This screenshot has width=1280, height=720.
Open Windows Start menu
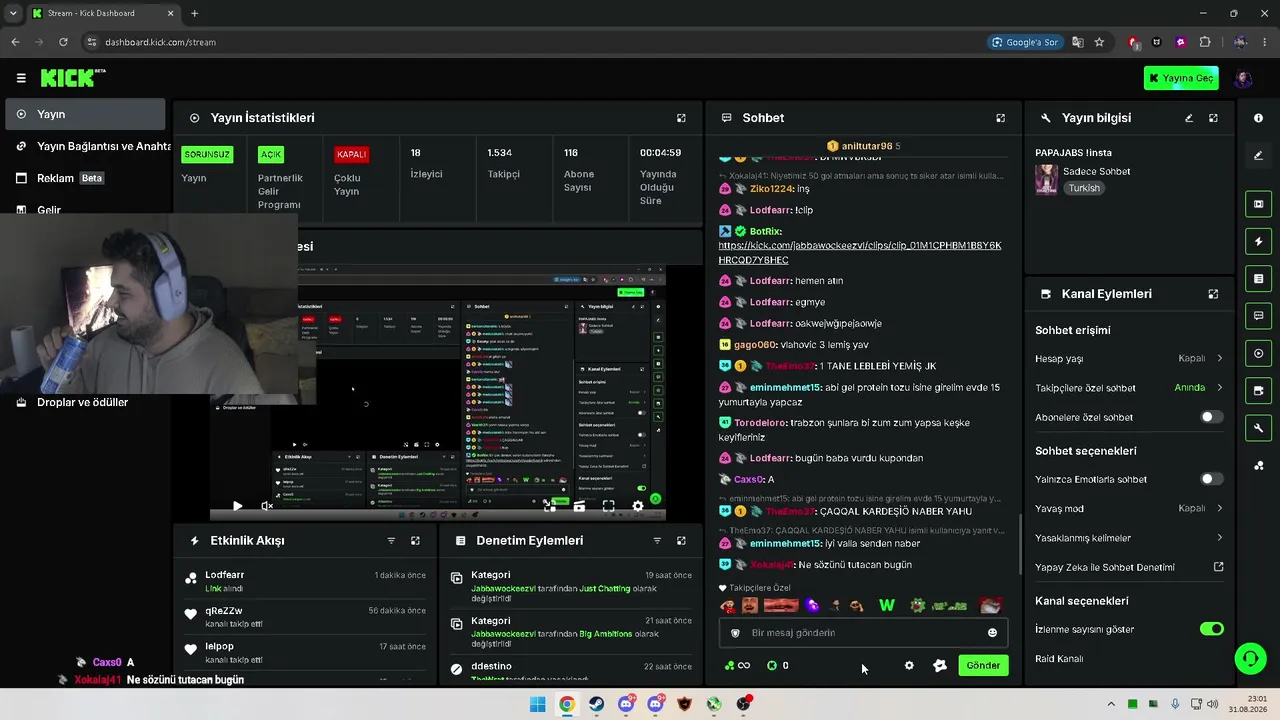(x=537, y=704)
